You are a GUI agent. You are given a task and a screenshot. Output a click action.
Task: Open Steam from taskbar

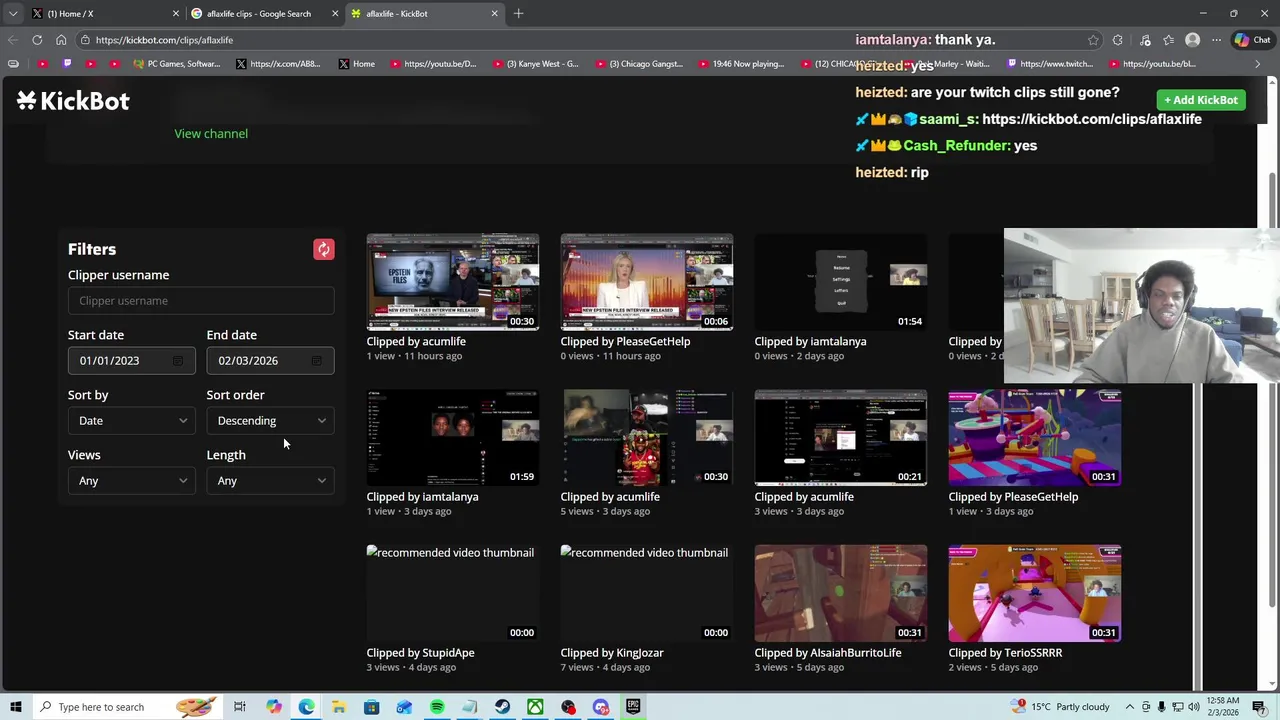[x=502, y=707]
